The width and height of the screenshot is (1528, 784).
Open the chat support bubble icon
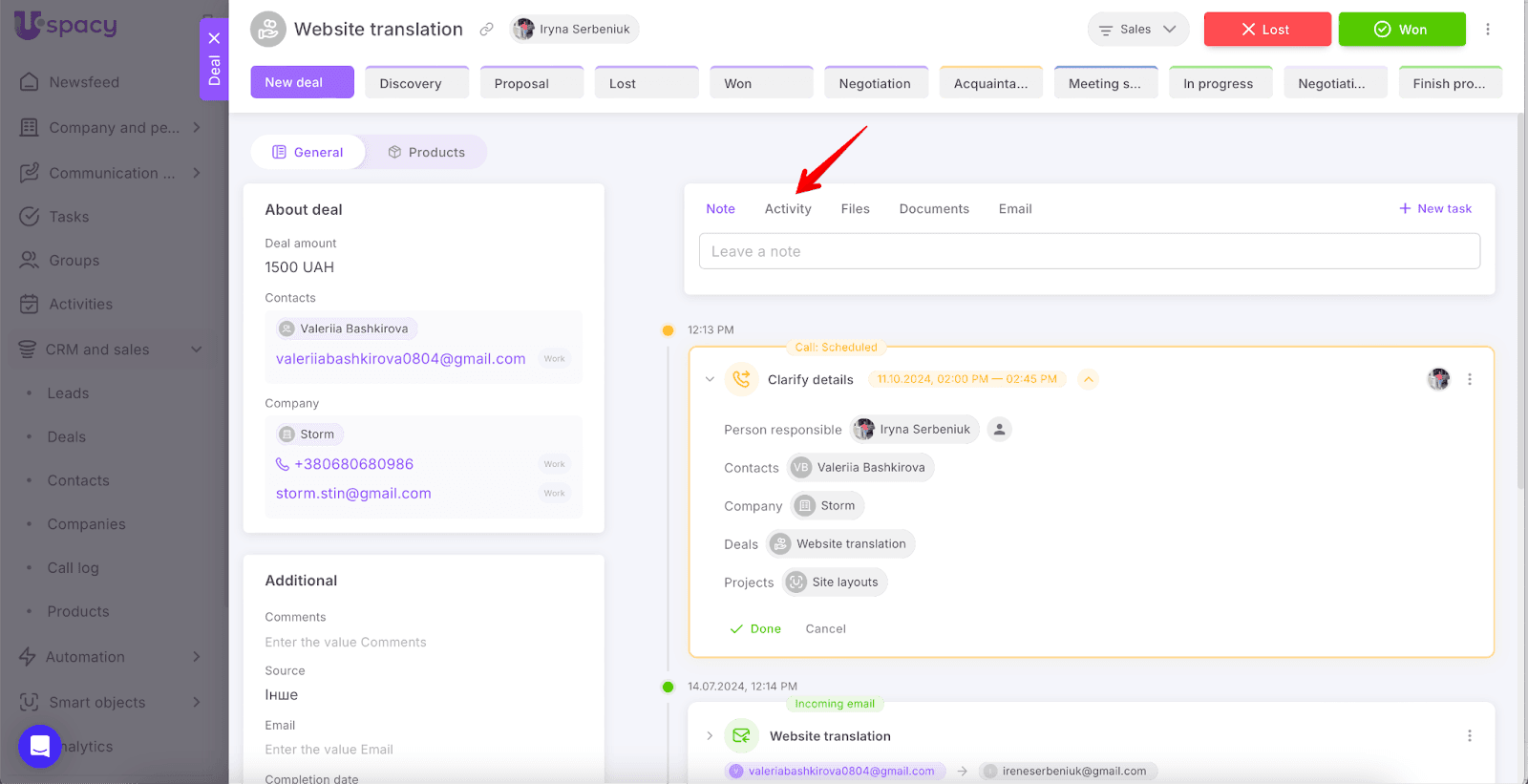point(40,746)
